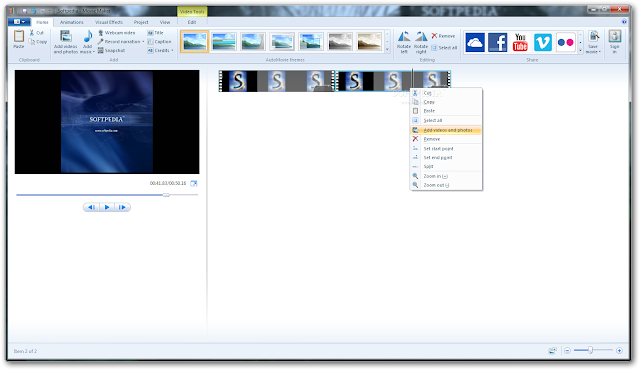Image resolution: width=640 pixels, height=370 pixels.
Task: Upload via the OneDrive cloud icon
Action: click(x=475, y=42)
